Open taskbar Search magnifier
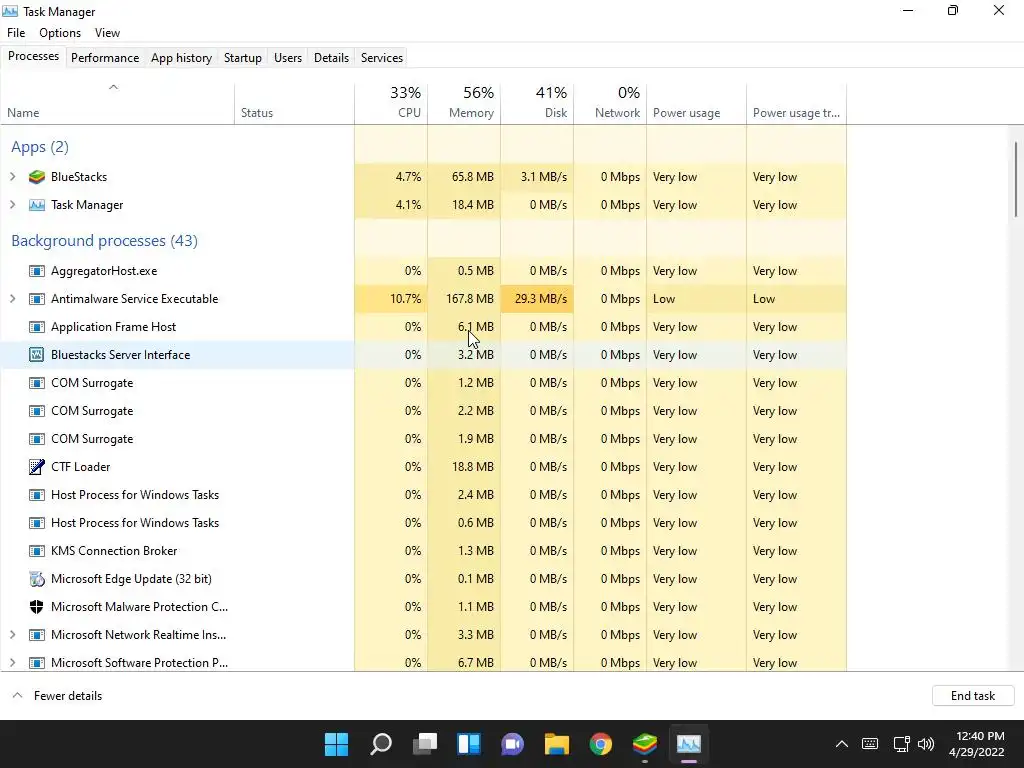Viewport: 1024px width, 768px height. (381, 744)
